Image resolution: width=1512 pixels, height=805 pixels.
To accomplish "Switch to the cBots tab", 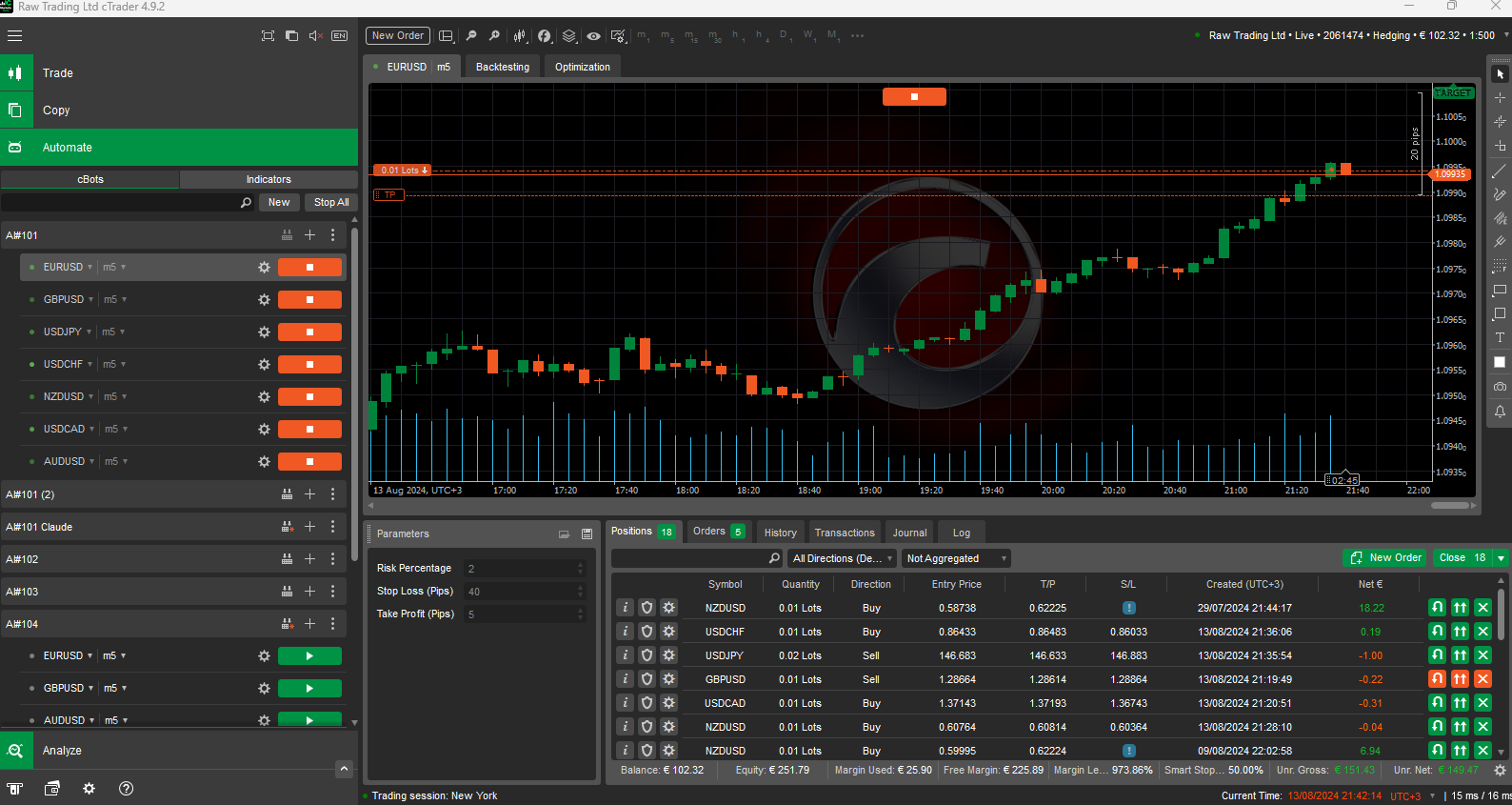I will [90, 179].
